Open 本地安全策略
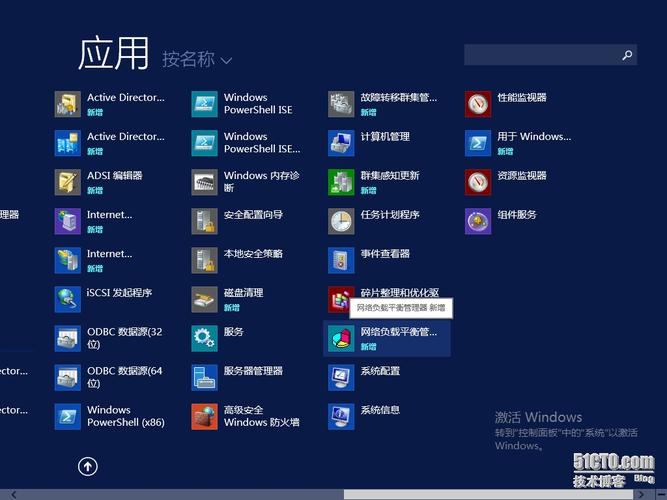Image resolution: width=667 pixels, height=500 pixels. pyautogui.click(x=237, y=260)
